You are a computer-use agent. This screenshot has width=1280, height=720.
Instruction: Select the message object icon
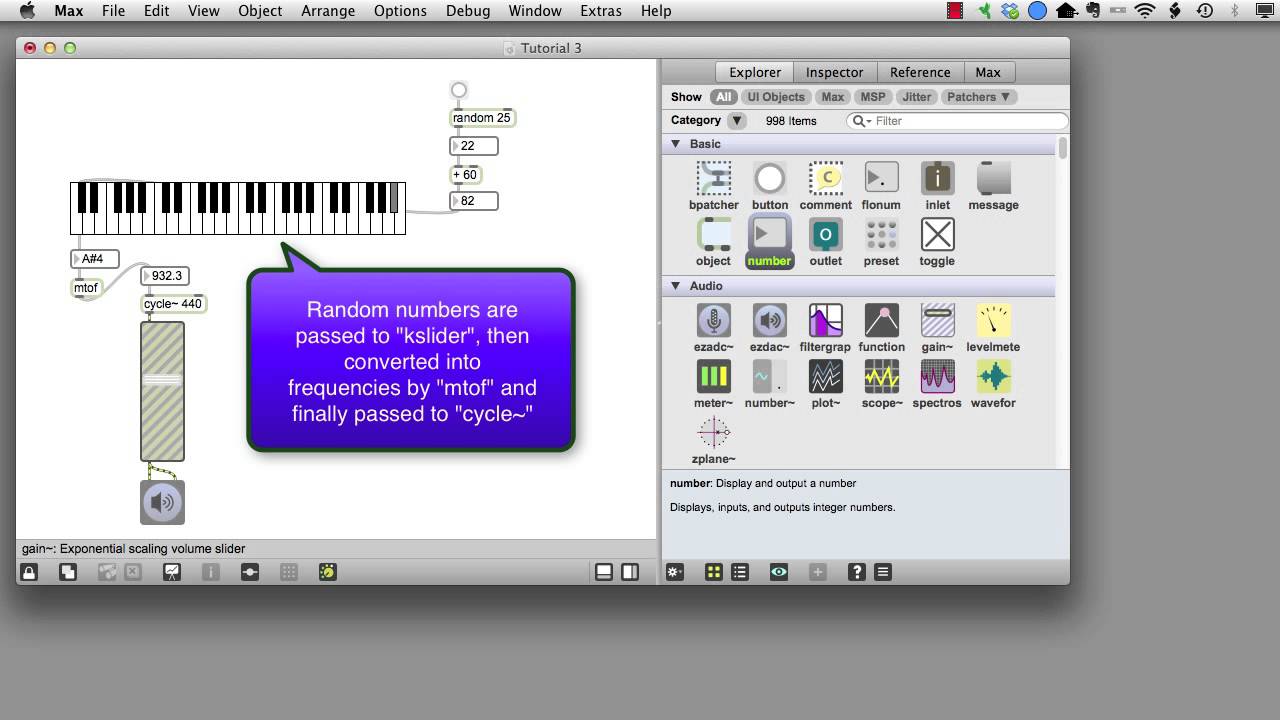coord(993,179)
